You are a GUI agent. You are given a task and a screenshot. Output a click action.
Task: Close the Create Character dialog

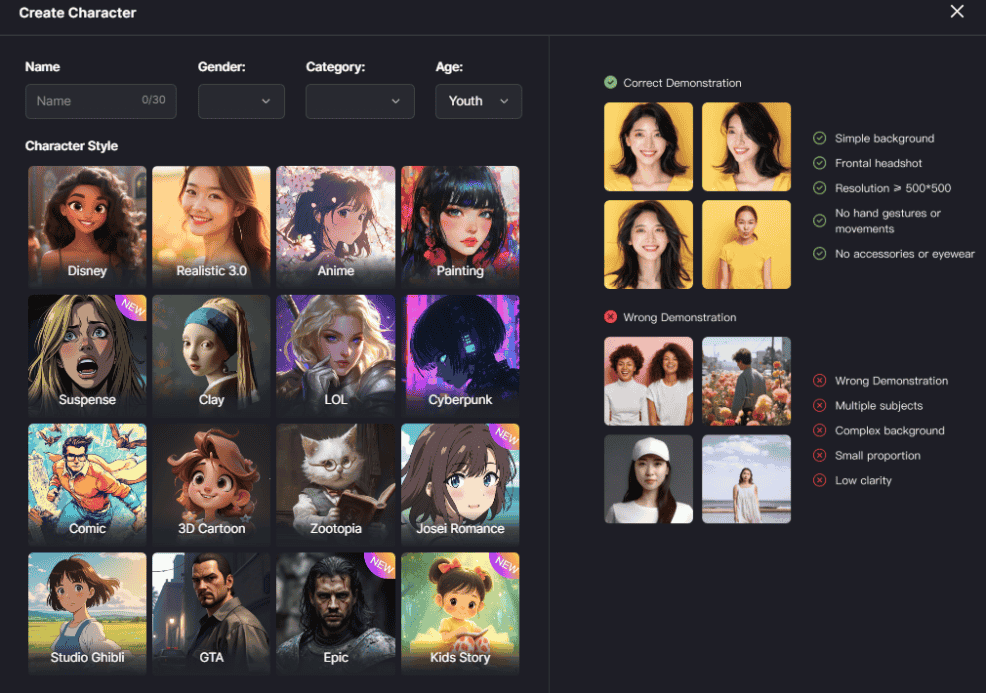coord(957,12)
